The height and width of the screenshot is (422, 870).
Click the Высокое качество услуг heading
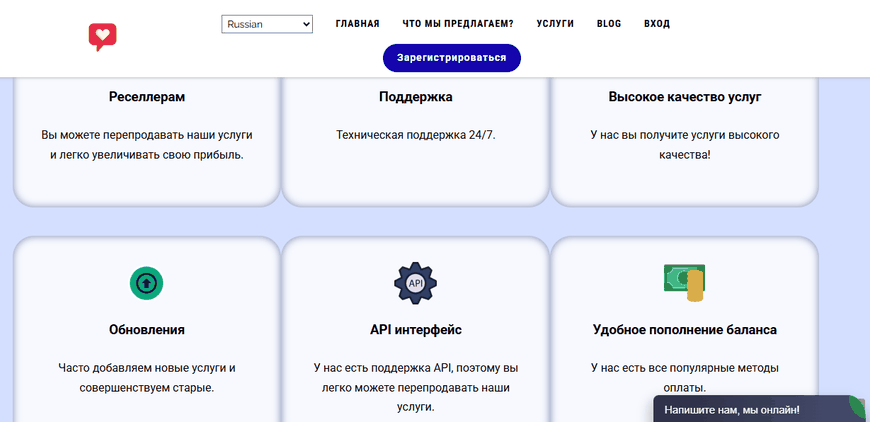click(x=685, y=97)
